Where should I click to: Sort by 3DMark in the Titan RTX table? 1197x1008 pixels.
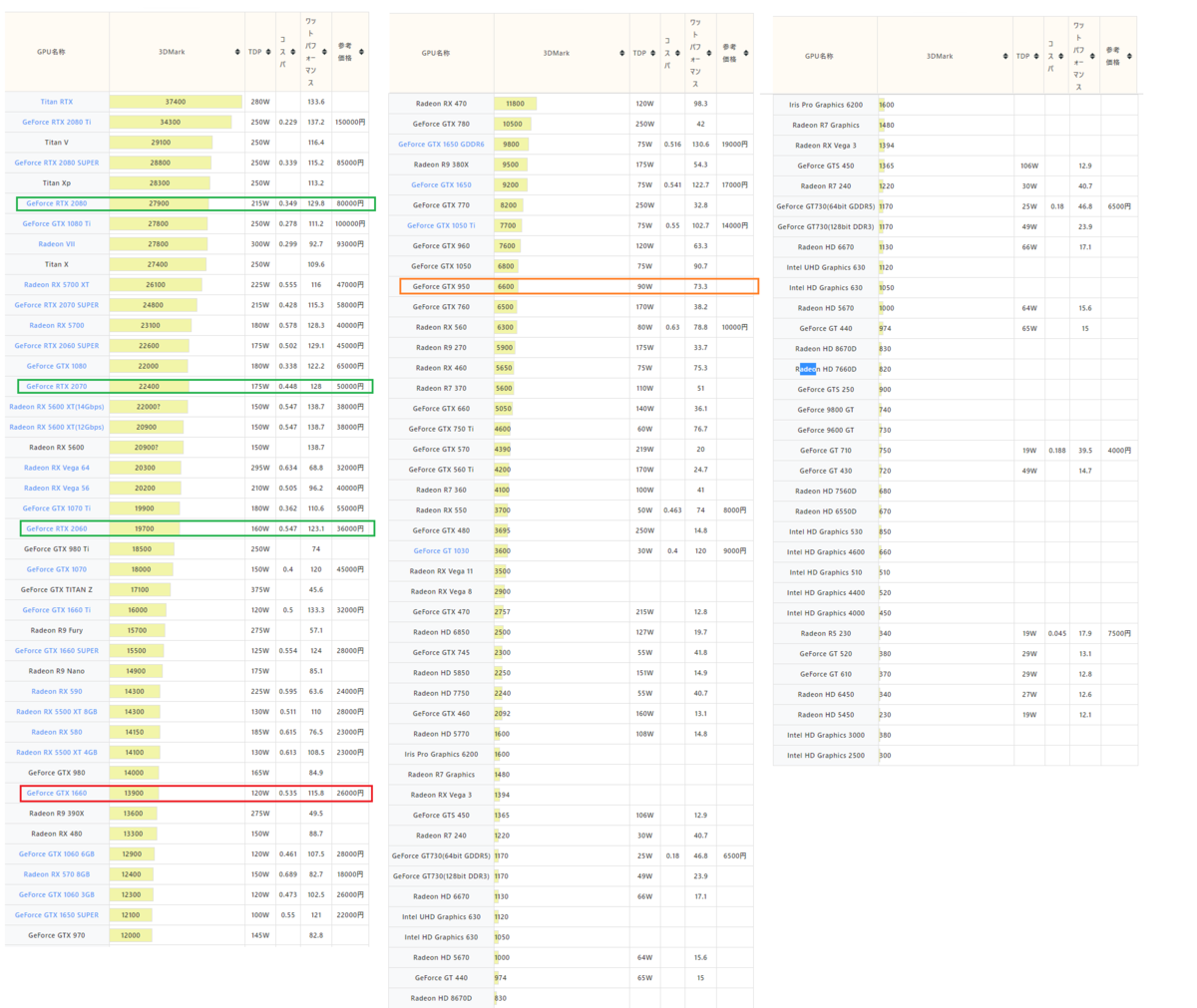pyautogui.click(x=237, y=52)
